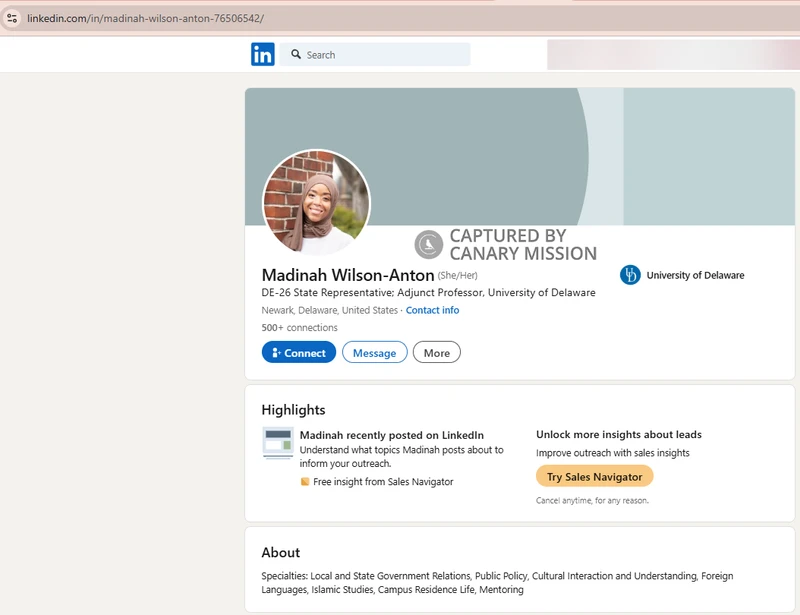Screen dimensions: 800x615
Task: Click 'Unlock more insights about leads' heading
Action: pyautogui.click(x=619, y=434)
